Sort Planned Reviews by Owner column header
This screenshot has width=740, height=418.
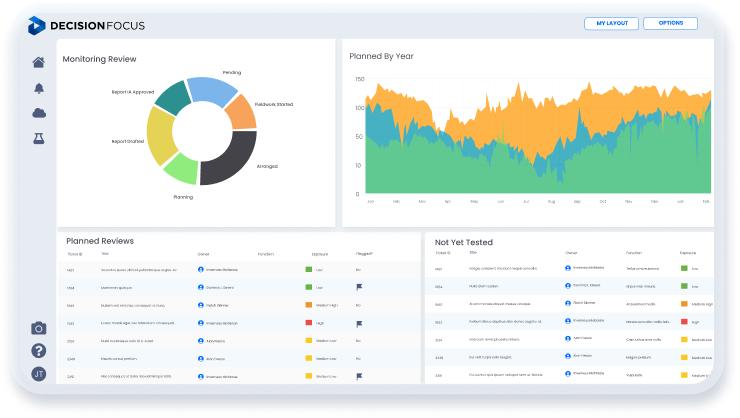tap(203, 254)
